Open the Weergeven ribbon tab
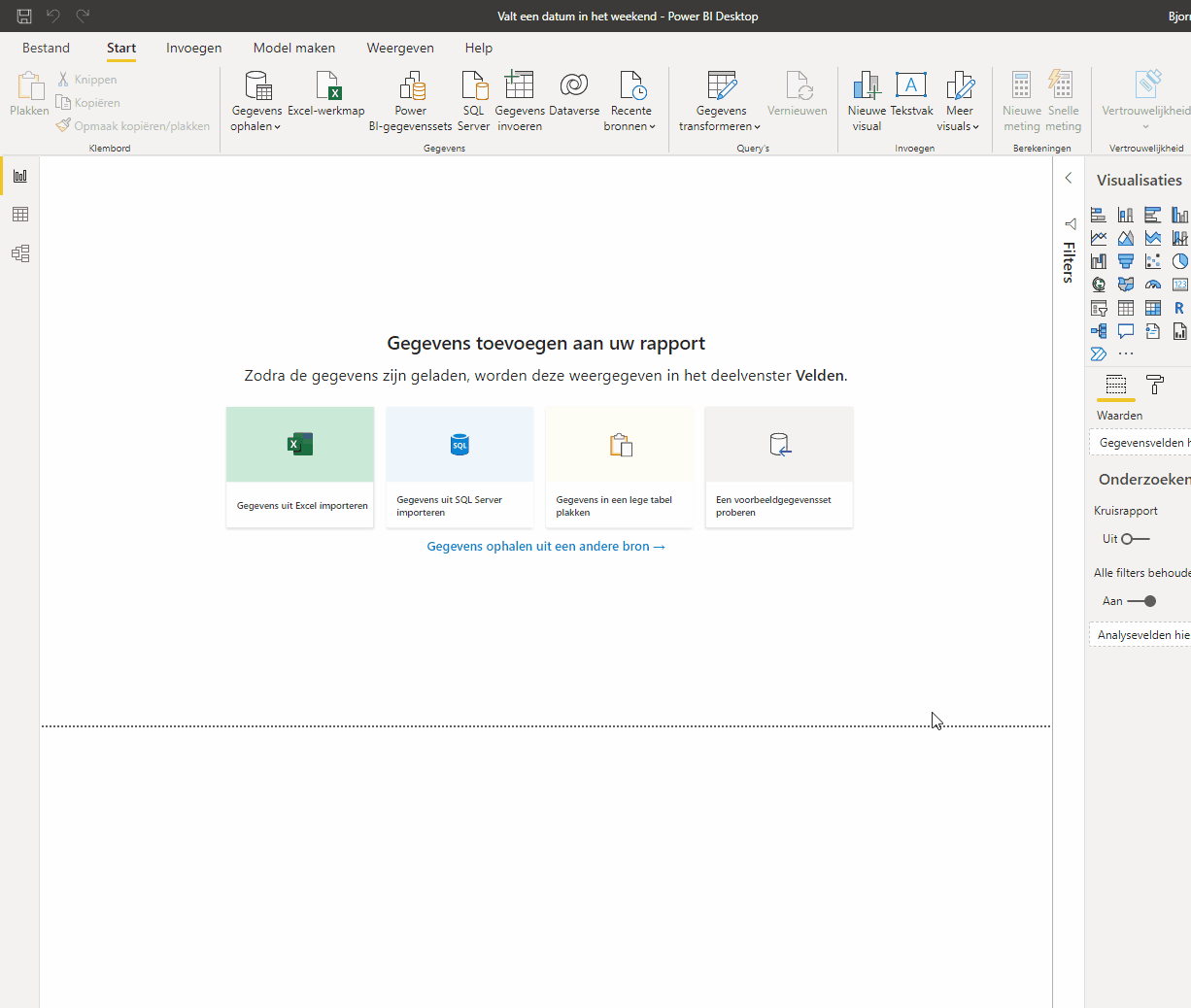 (x=400, y=48)
